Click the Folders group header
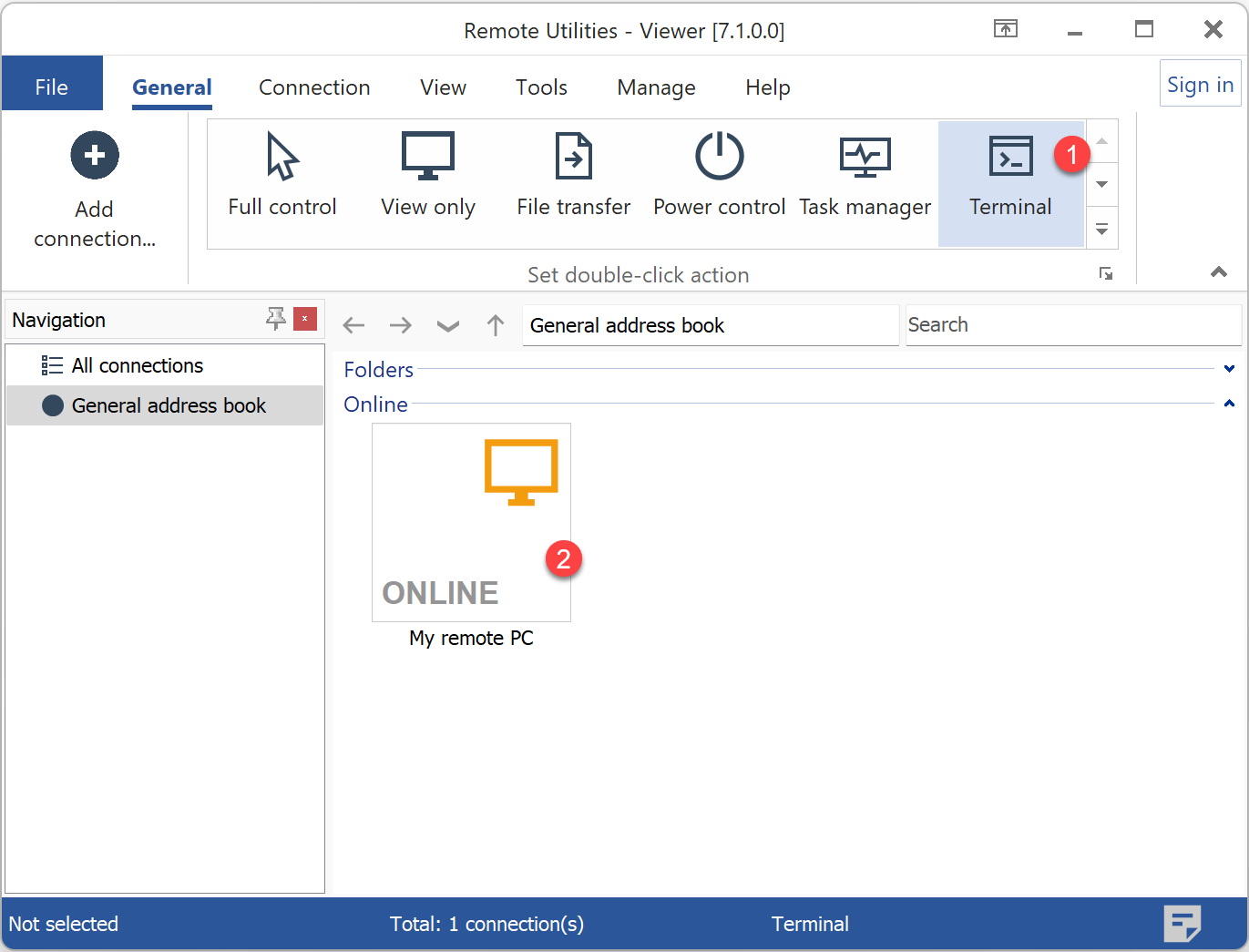 point(378,370)
